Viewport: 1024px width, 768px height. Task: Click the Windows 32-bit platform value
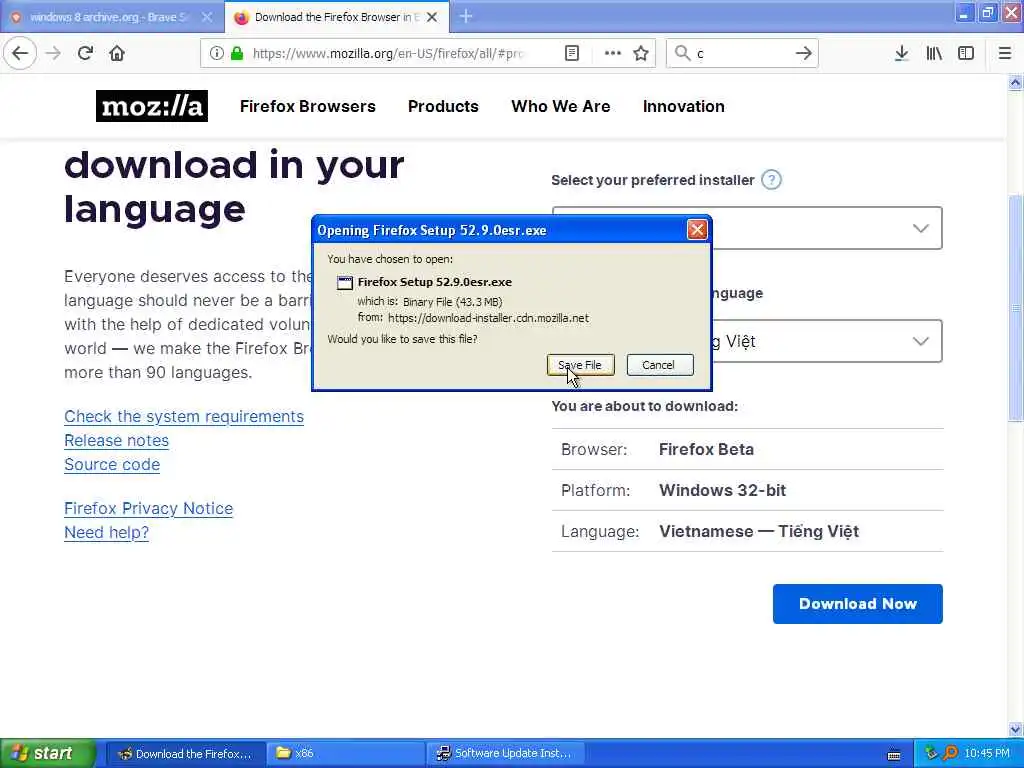(722, 490)
